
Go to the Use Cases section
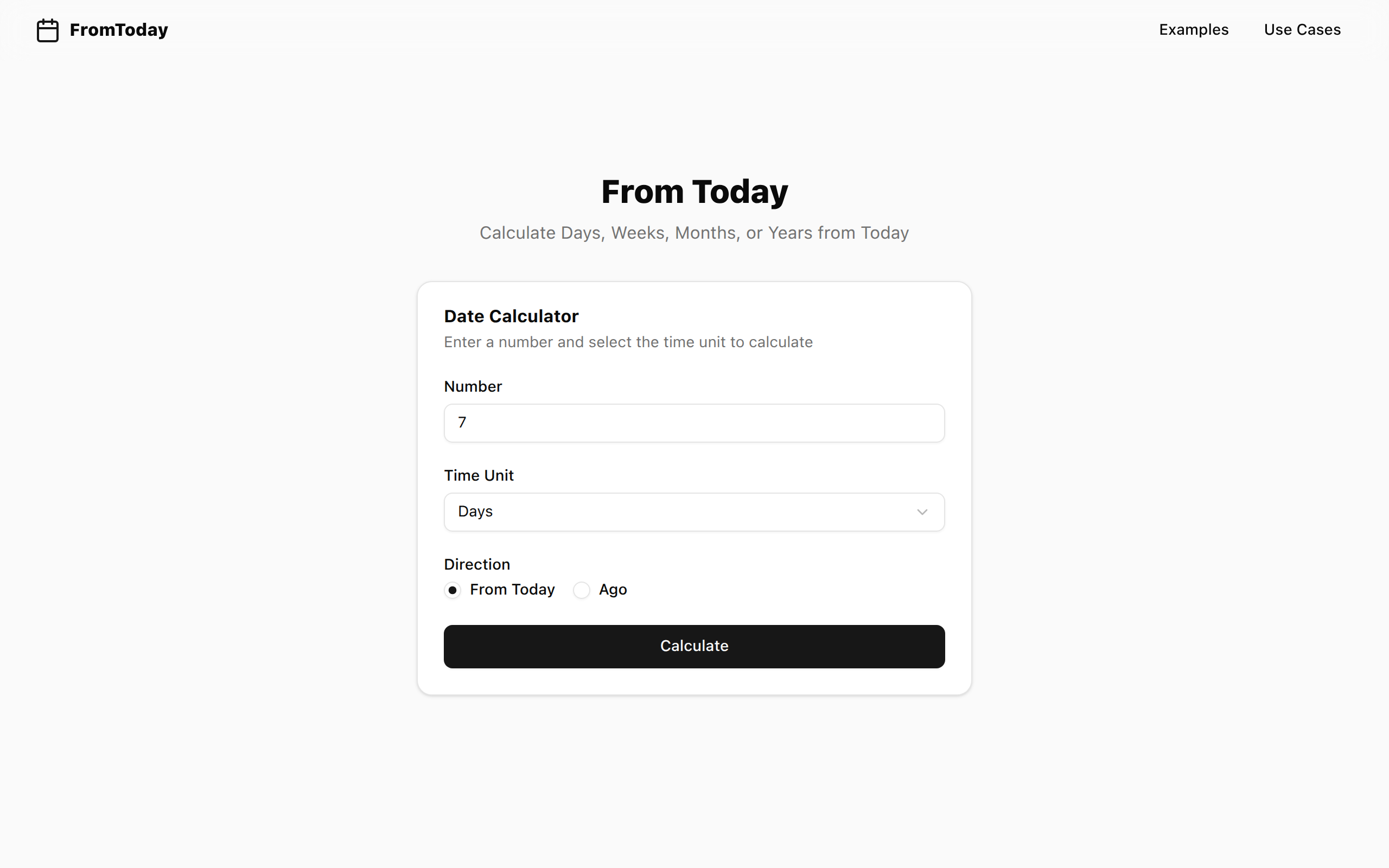point(1302,30)
